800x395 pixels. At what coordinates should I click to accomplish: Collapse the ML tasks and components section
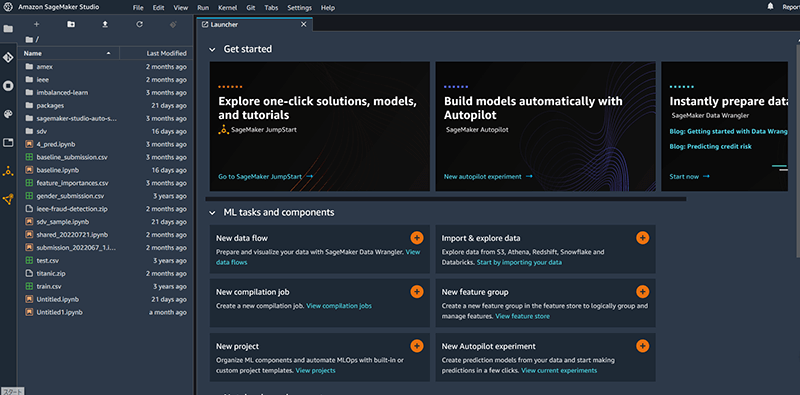coord(212,213)
